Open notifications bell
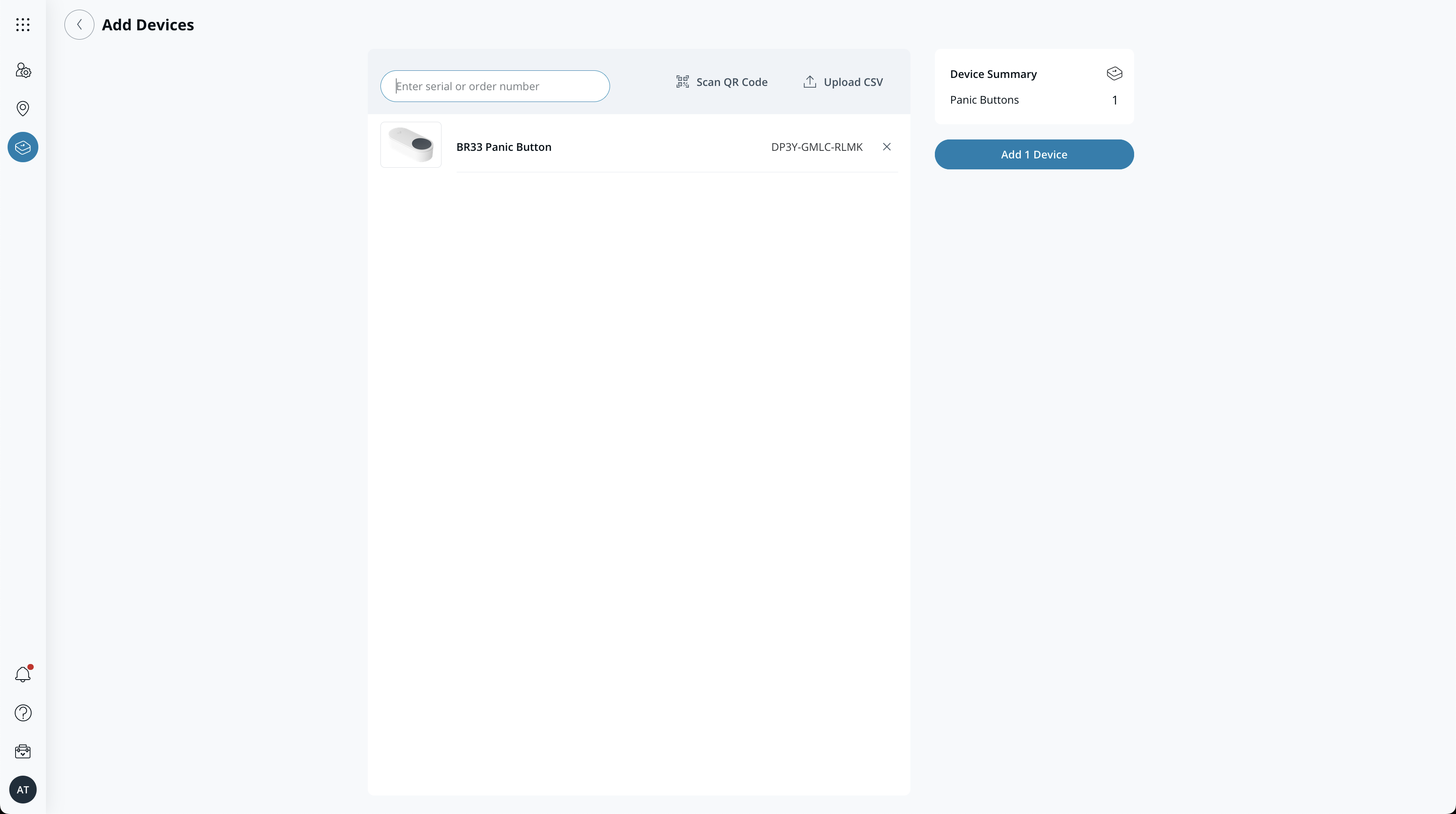The width and height of the screenshot is (1456, 814). coord(23,674)
